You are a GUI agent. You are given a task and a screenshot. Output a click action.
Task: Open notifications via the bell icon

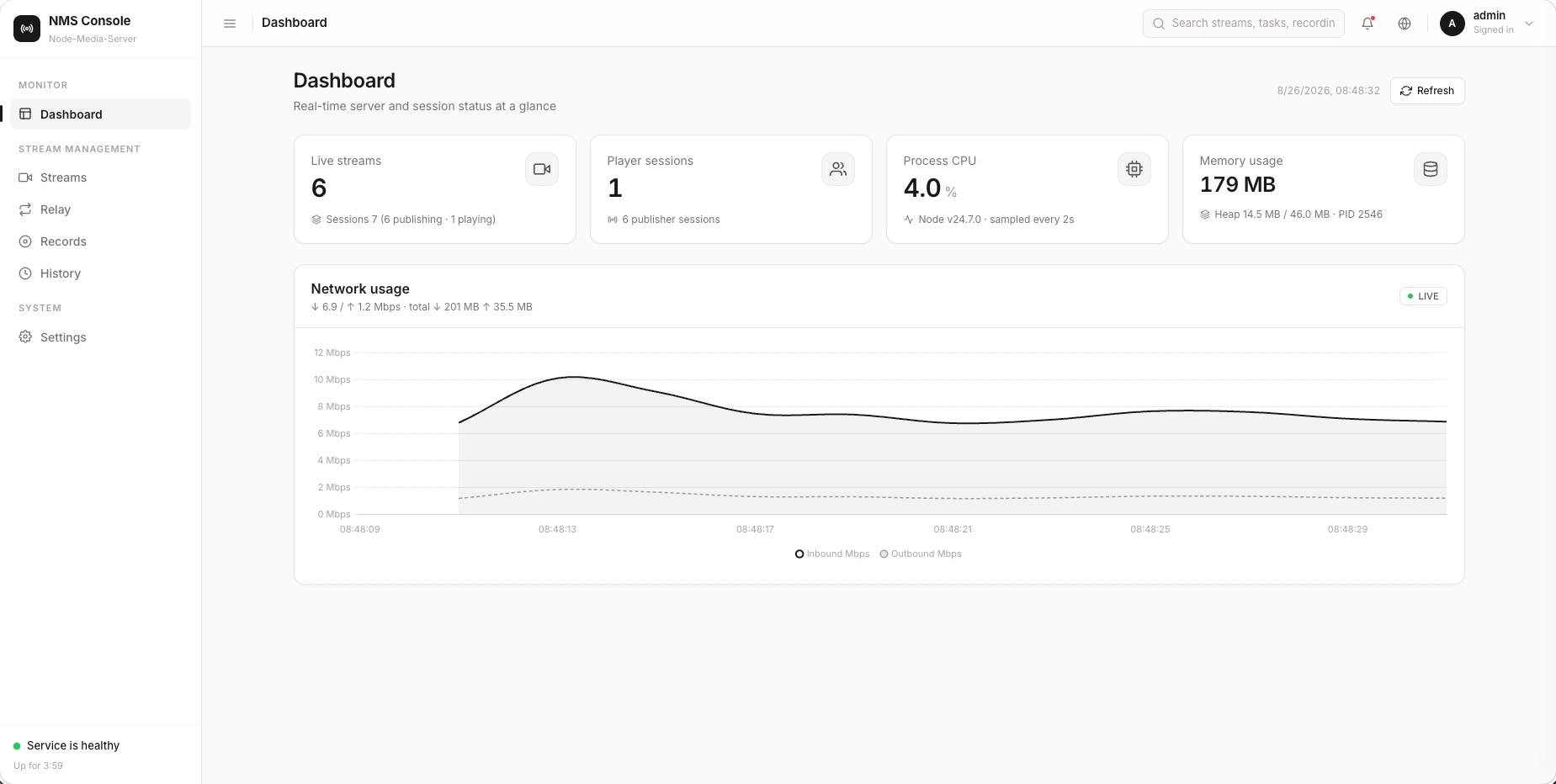tap(1367, 24)
